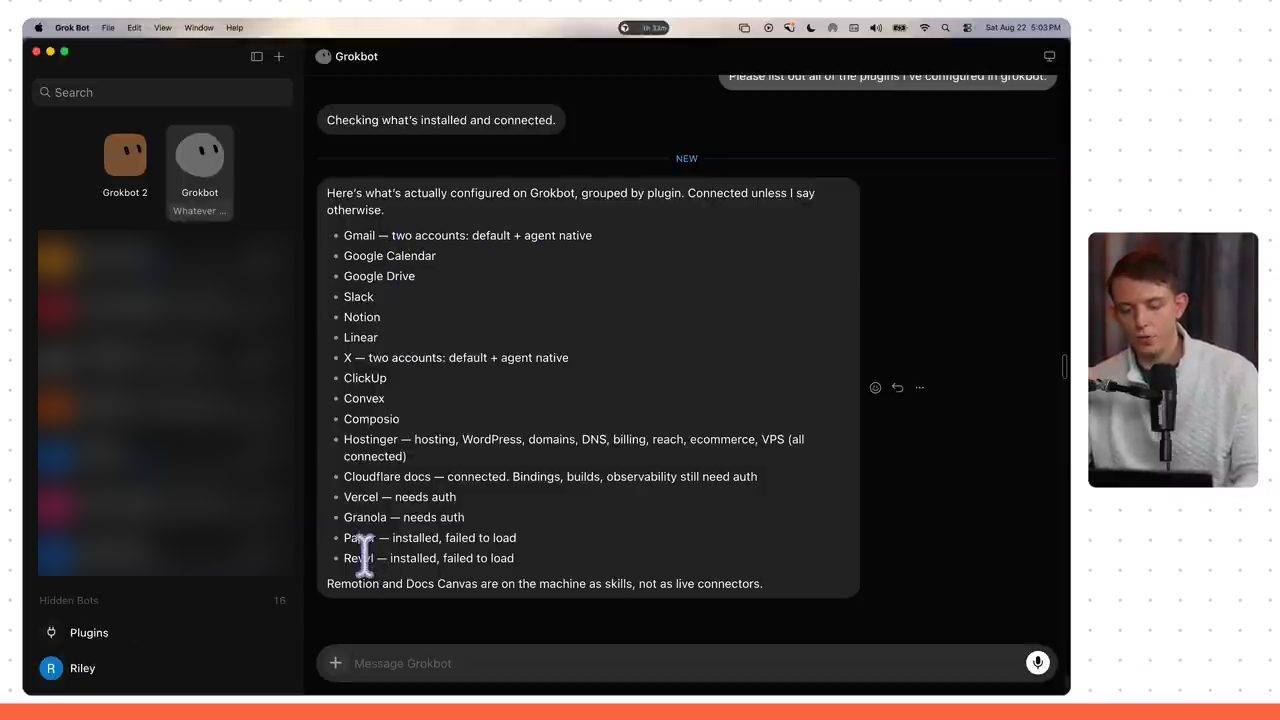Open the message more options ellipsis
Viewport: 1280px width, 720px height.
tap(919, 388)
